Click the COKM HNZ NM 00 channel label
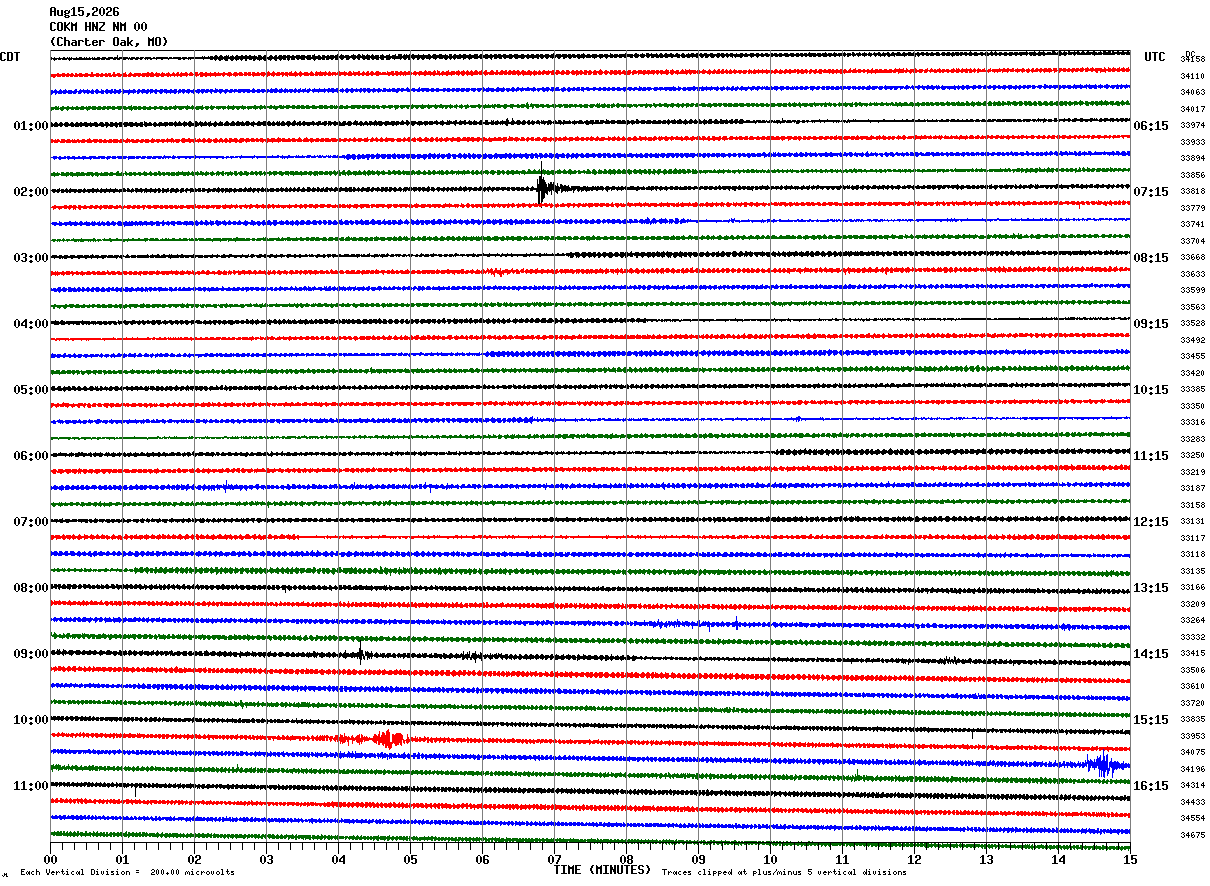Screen dimensions: 1210x886 point(98,27)
